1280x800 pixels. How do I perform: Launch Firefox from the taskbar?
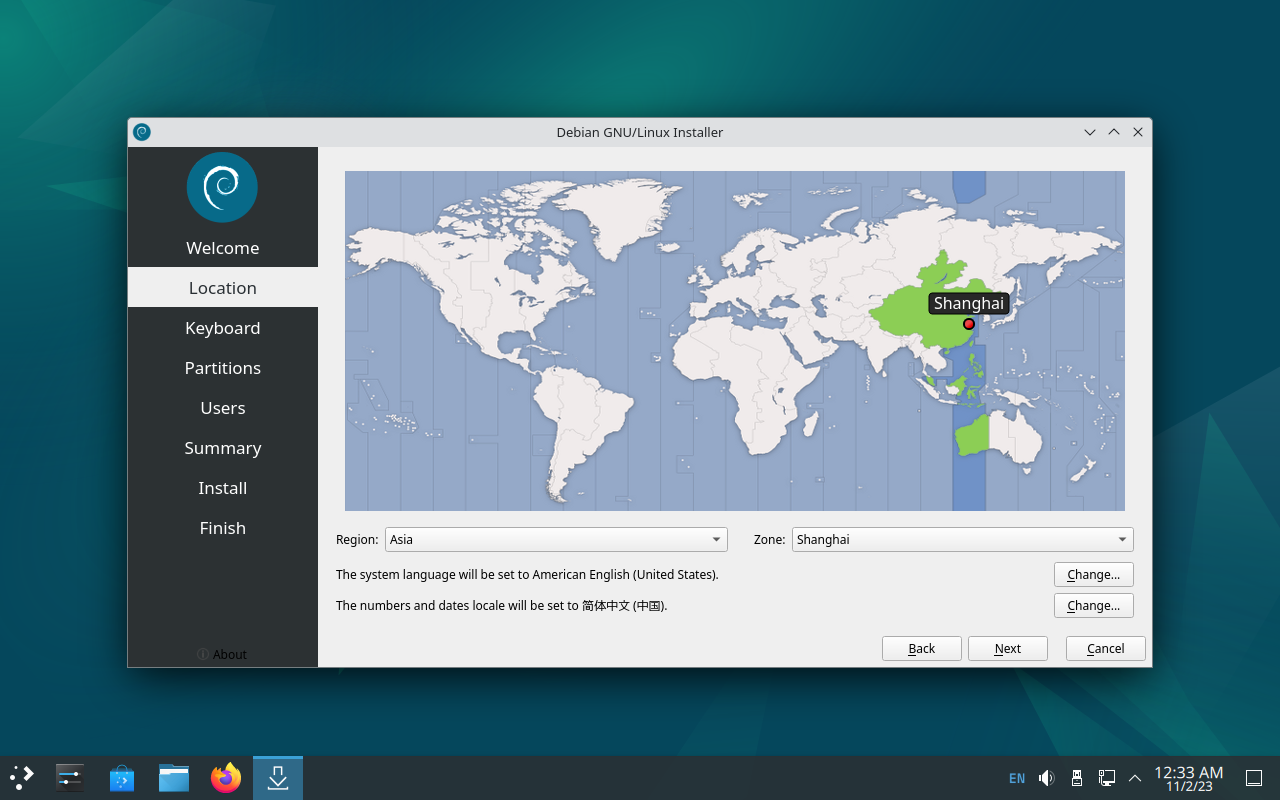click(x=226, y=777)
